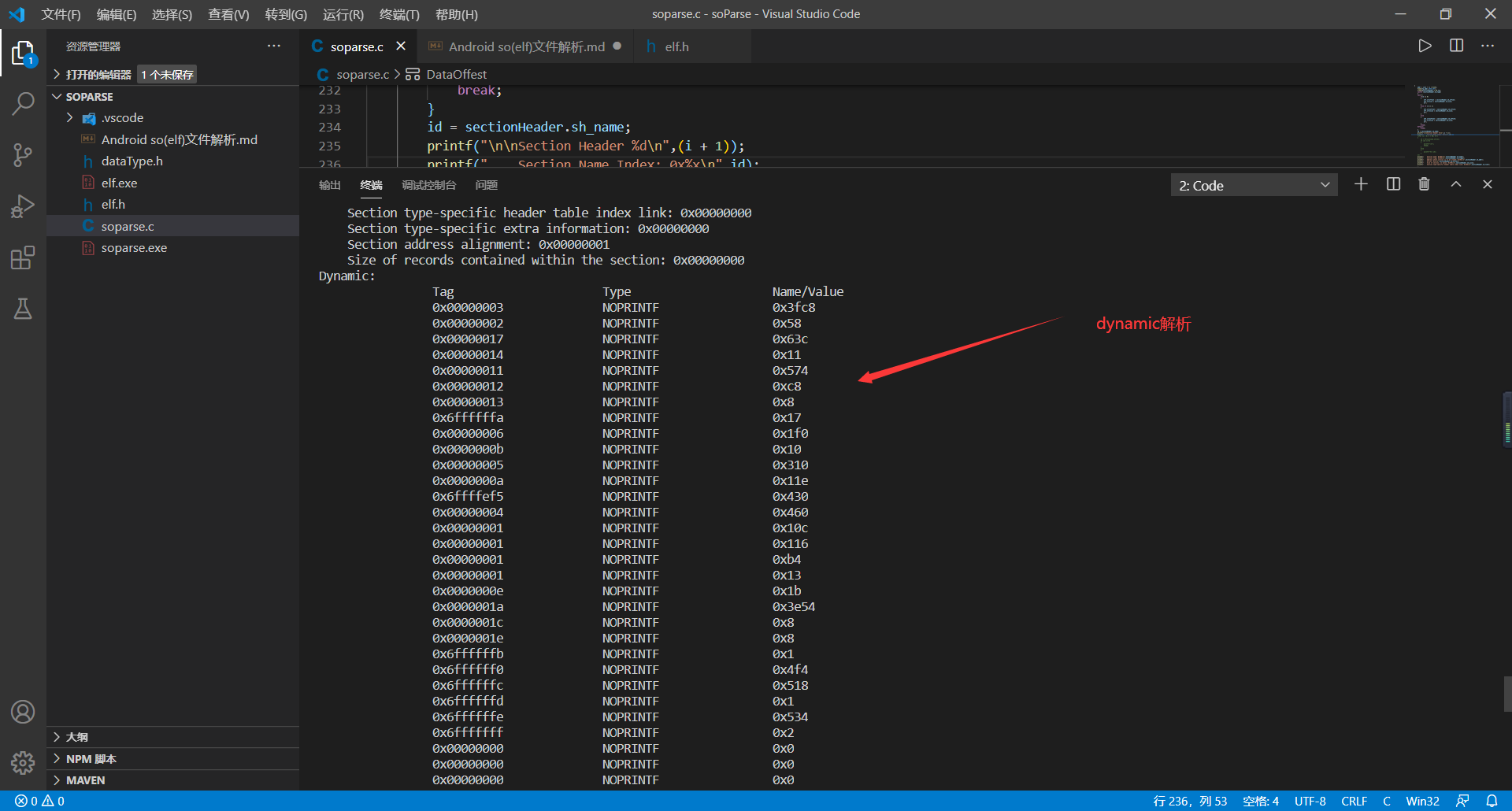Kill terminal with the trash icon
Image resolution: width=1512 pixels, height=811 pixels.
click(1424, 184)
